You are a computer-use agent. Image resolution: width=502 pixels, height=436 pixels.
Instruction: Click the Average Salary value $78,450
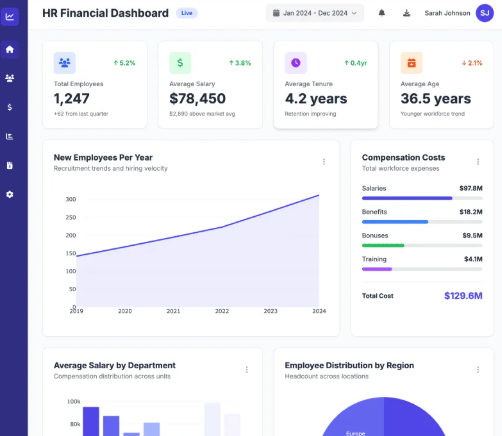(x=197, y=98)
